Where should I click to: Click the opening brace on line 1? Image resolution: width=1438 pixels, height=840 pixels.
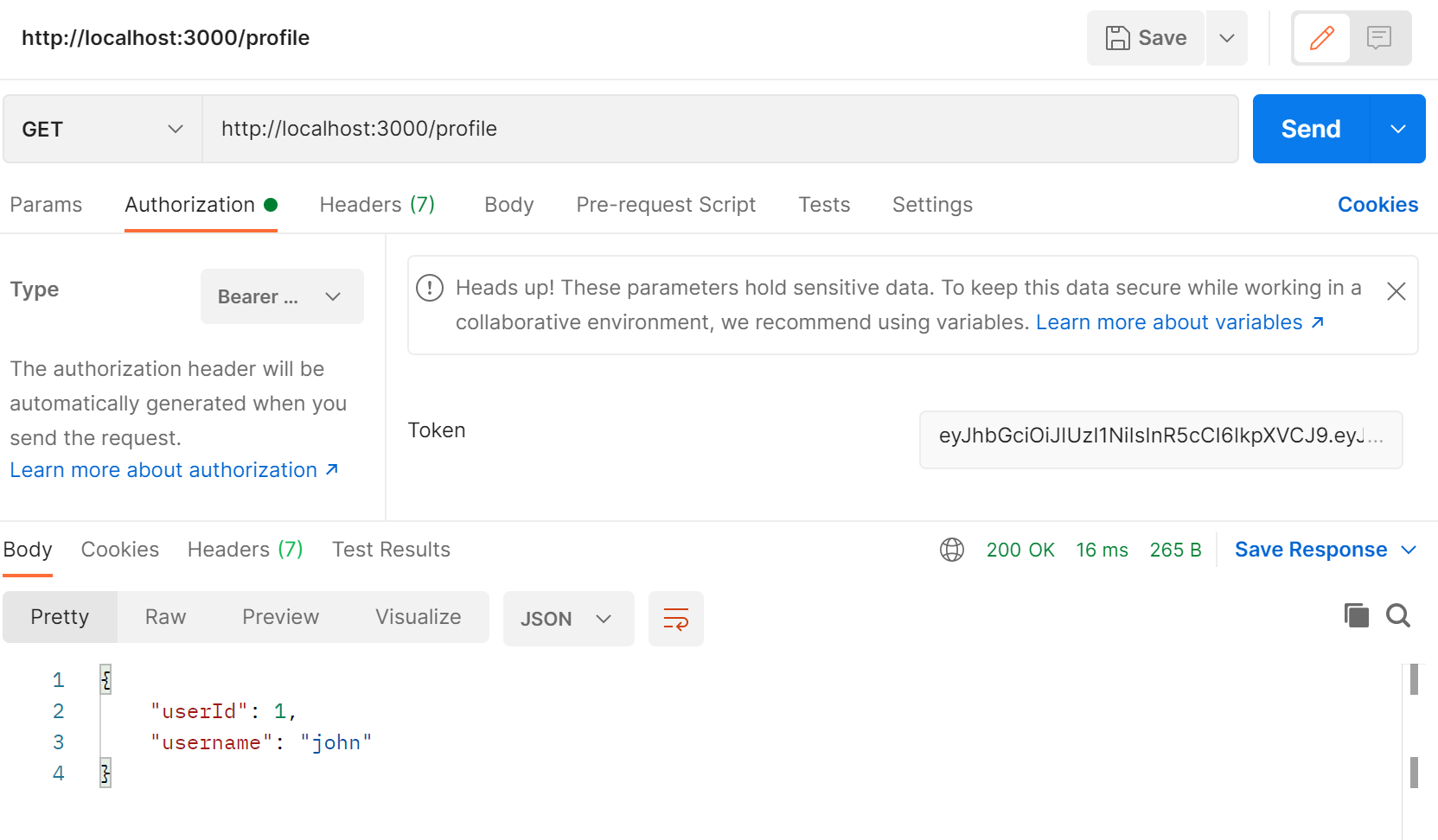[105, 680]
